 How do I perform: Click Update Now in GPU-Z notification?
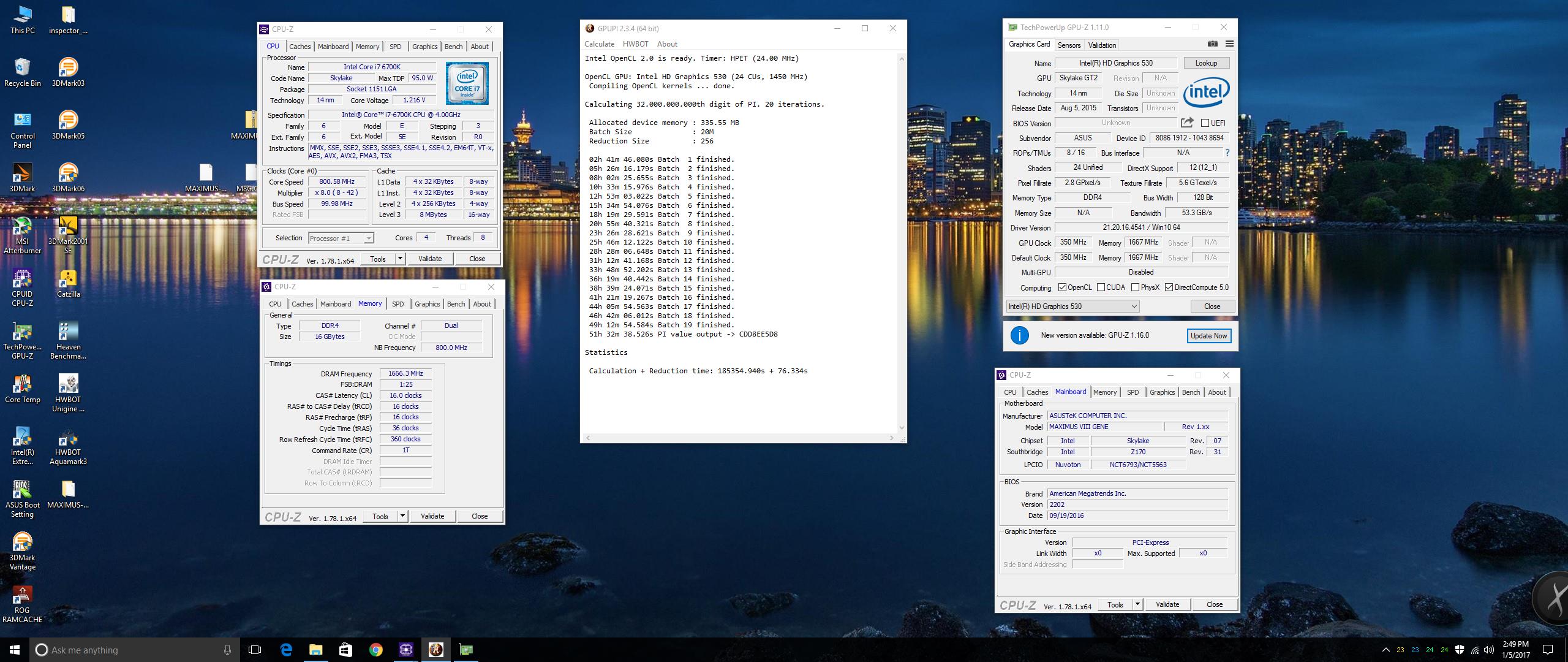1208,336
